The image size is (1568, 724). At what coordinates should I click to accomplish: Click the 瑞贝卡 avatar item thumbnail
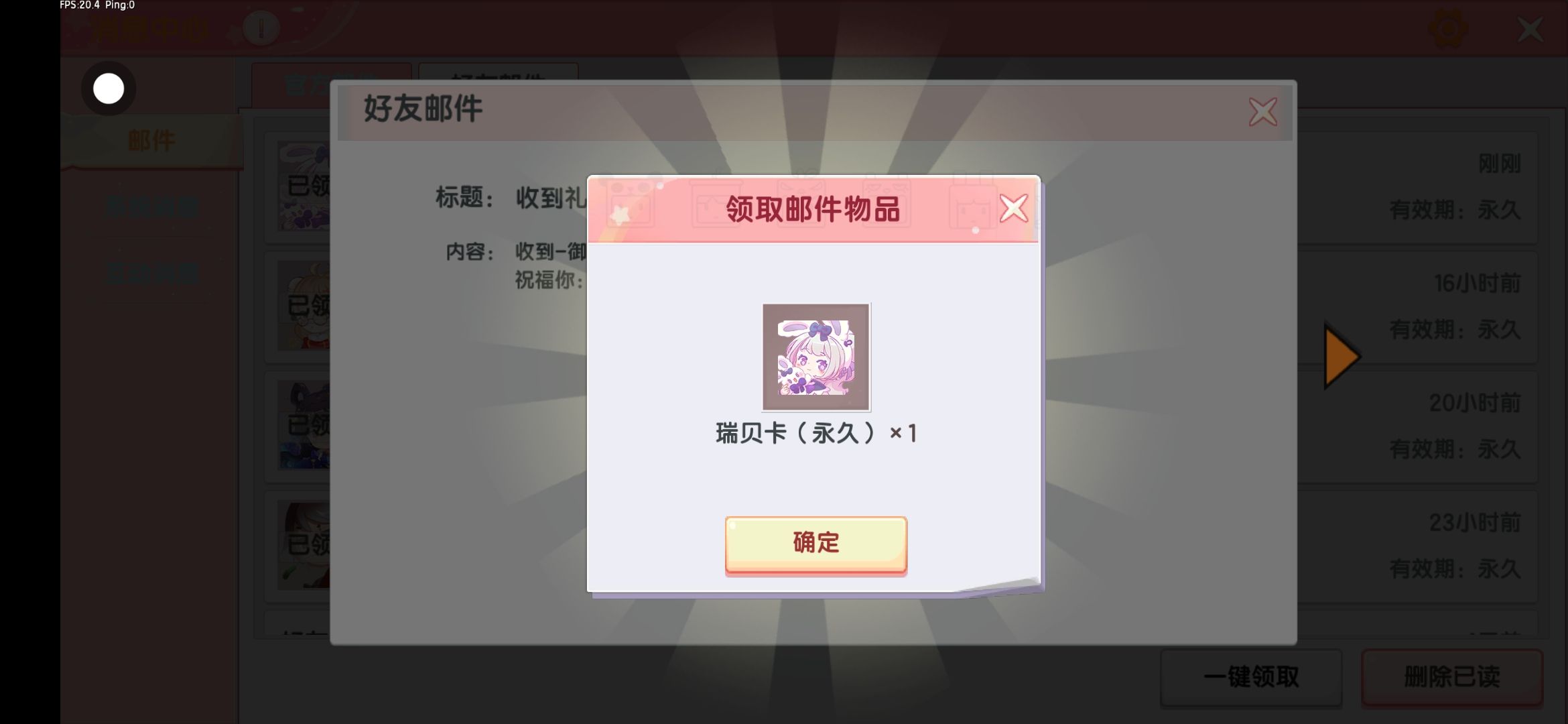click(815, 357)
